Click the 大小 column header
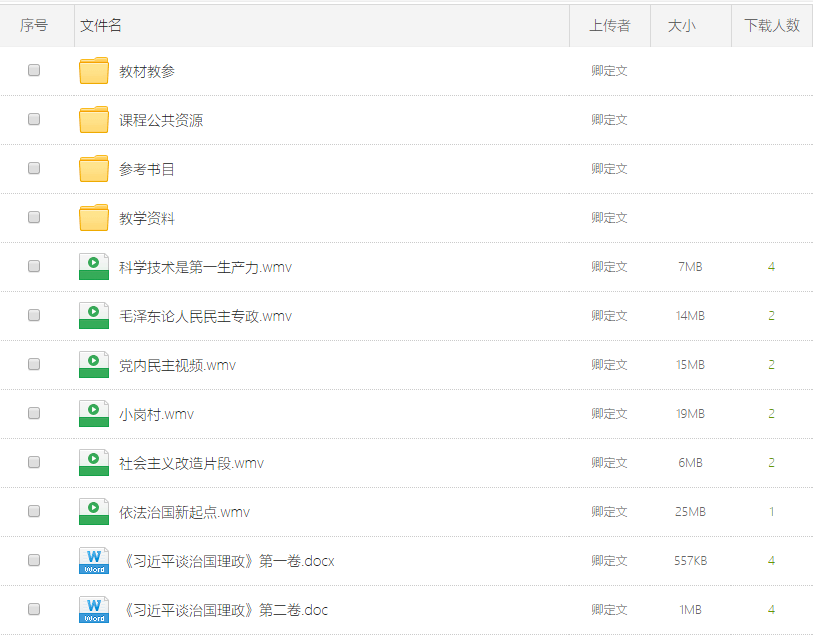 click(x=681, y=26)
